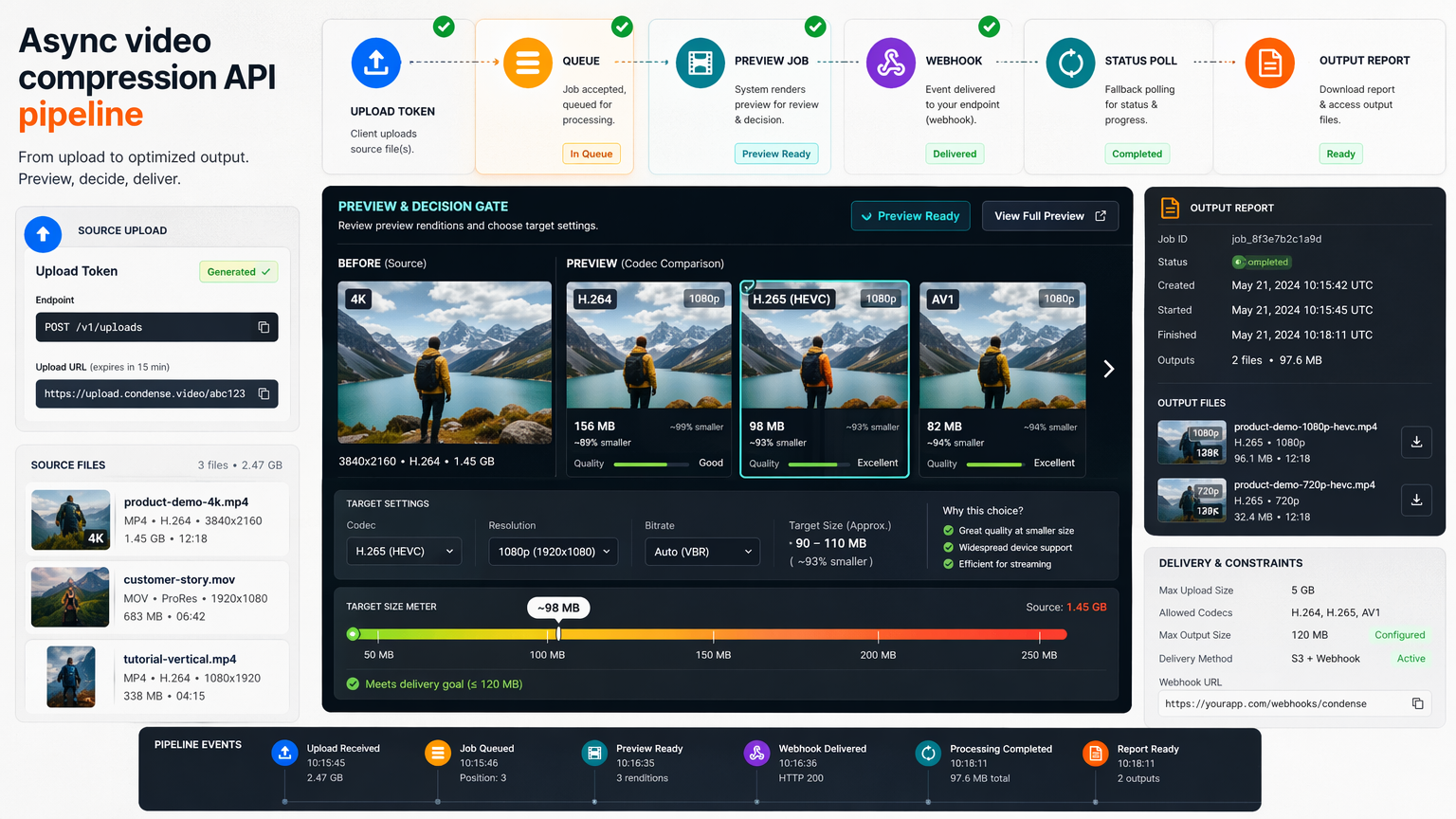This screenshot has height=819, width=1456.
Task: Click the 720p output file thumbnail
Action: point(1192,500)
